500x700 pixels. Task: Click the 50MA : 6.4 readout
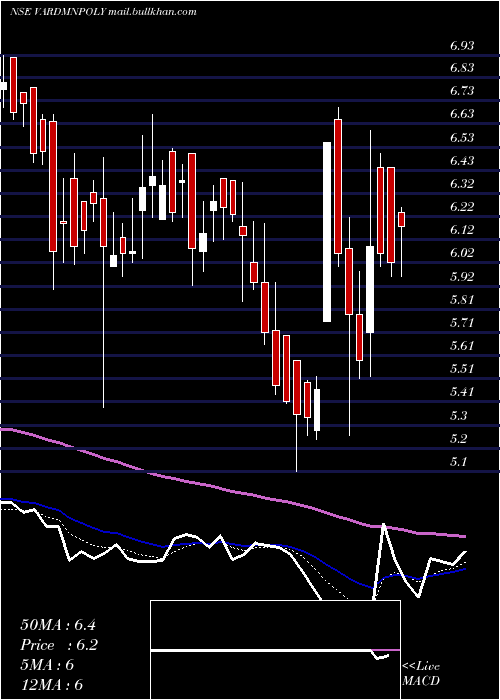pos(58,625)
